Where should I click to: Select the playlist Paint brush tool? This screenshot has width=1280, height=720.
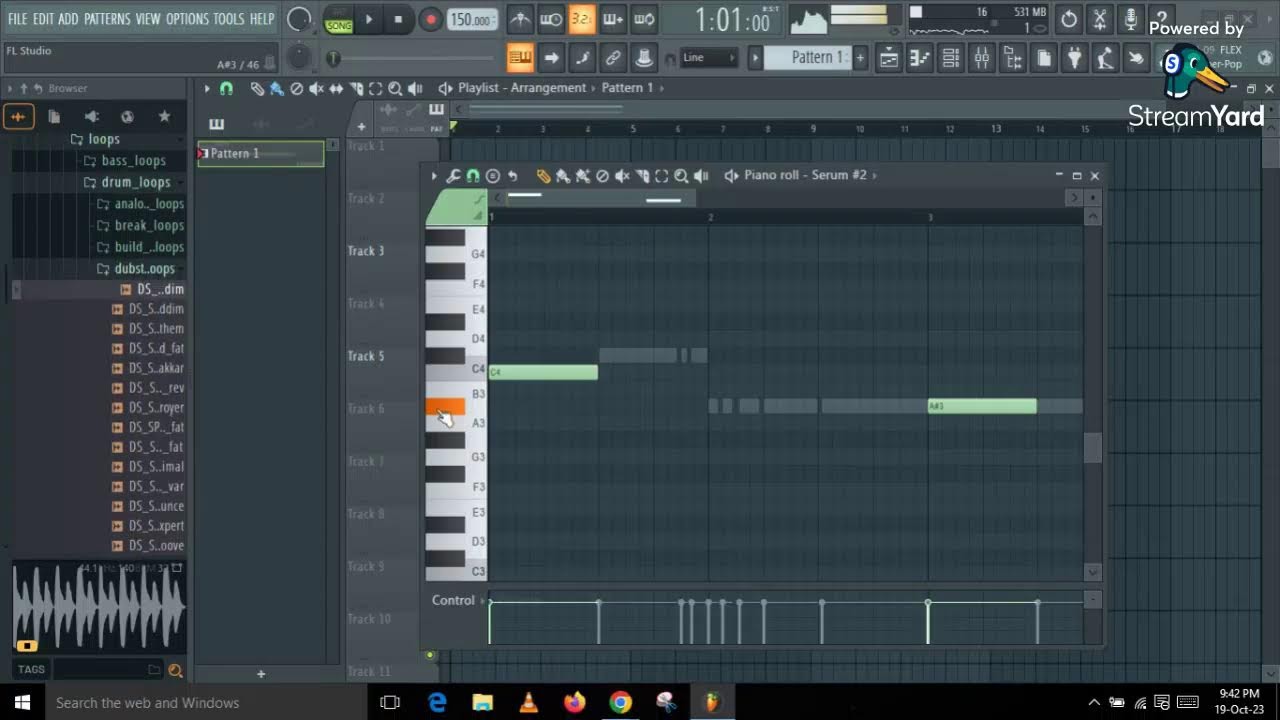(x=276, y=89)
